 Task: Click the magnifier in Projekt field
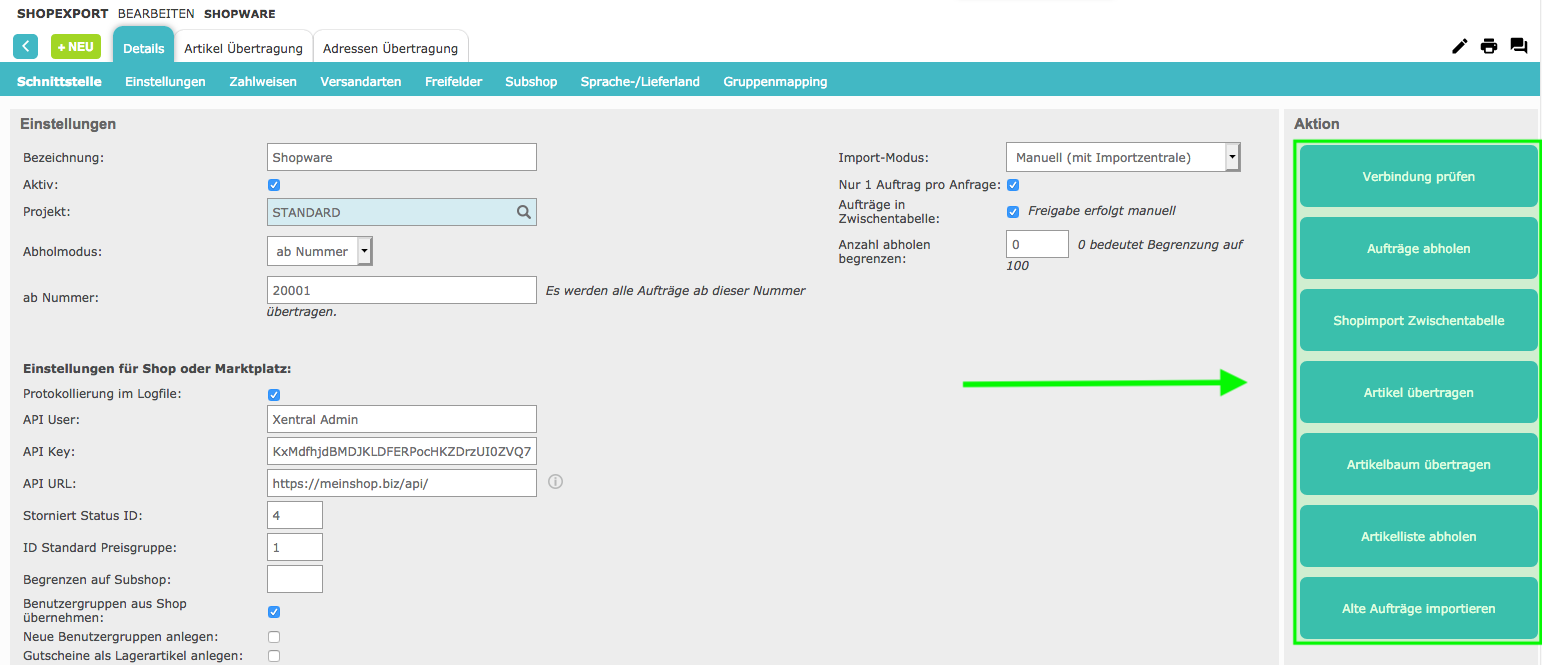[523, 212]
